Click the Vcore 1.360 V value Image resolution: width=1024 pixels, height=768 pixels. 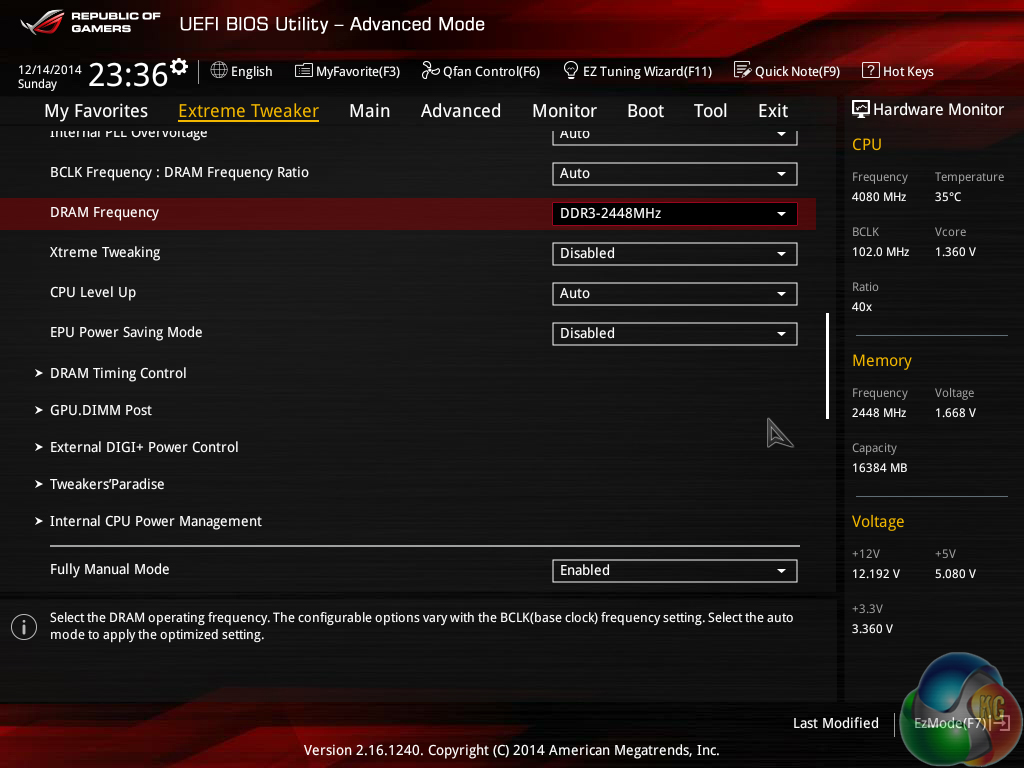(x=955, y=251)
